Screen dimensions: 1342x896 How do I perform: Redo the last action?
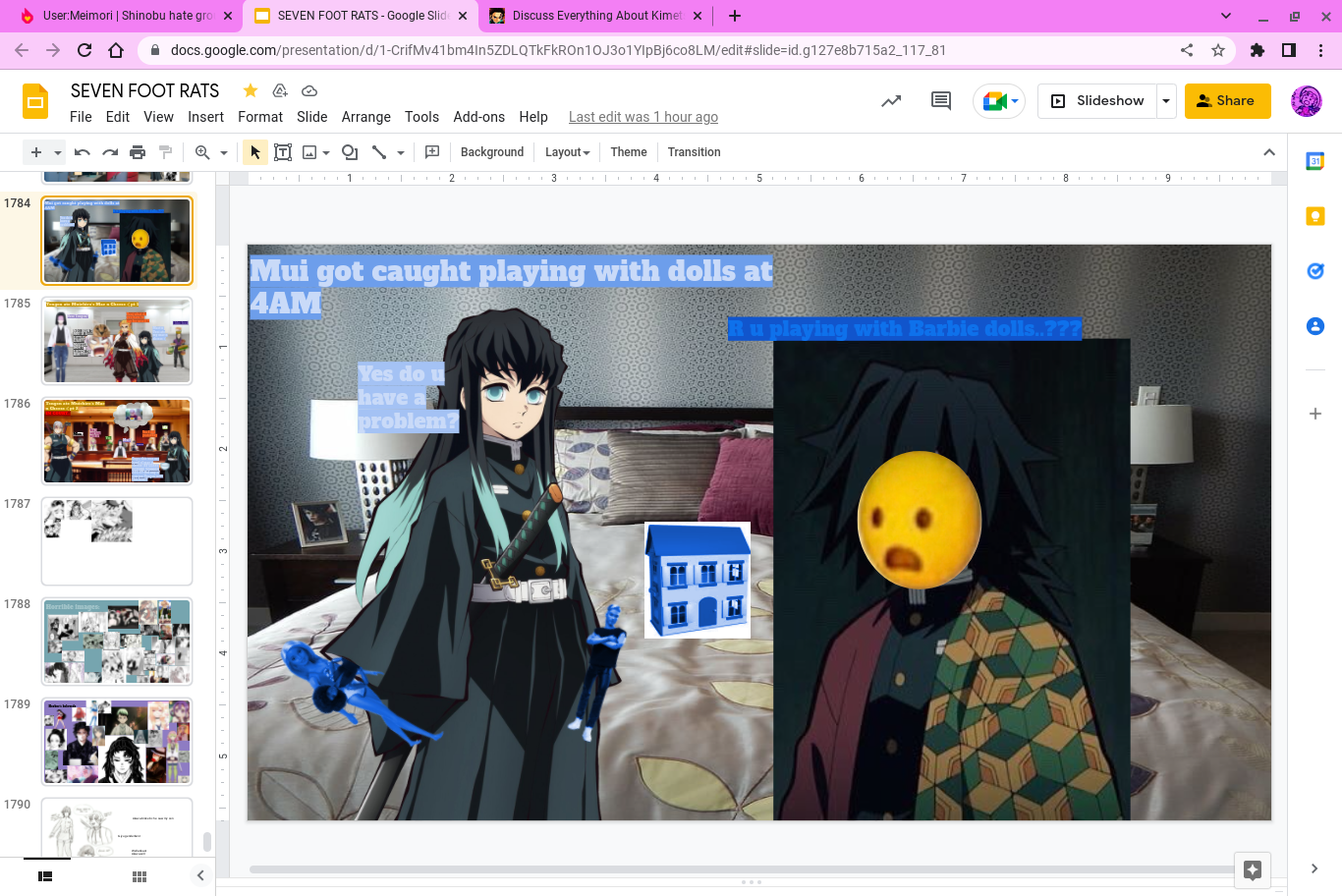point(110,152)
